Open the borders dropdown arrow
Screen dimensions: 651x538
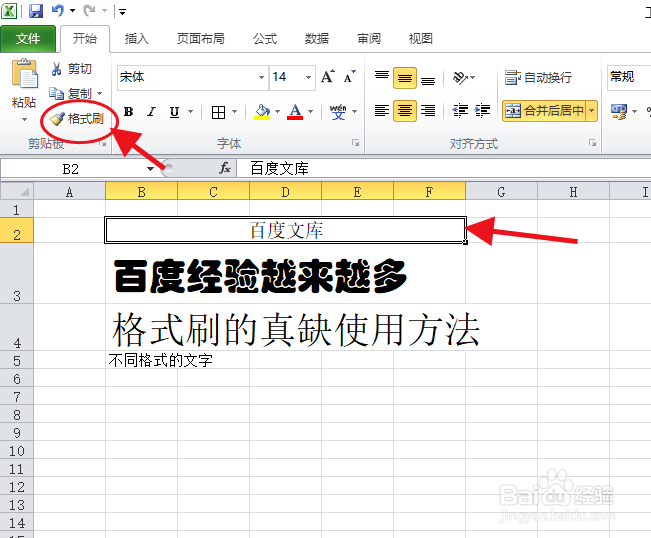235,111
